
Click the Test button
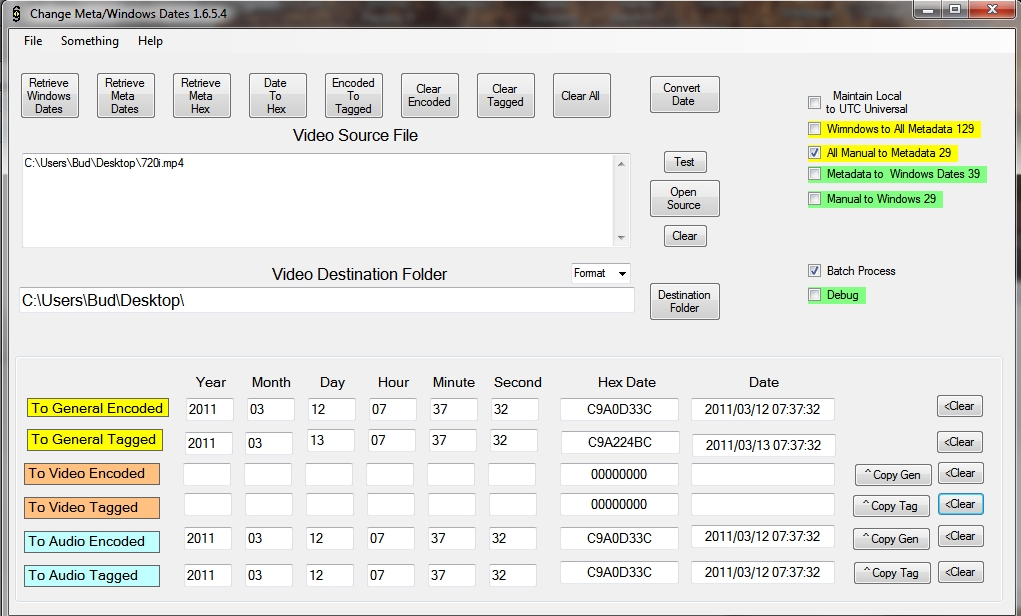(685, 162)
